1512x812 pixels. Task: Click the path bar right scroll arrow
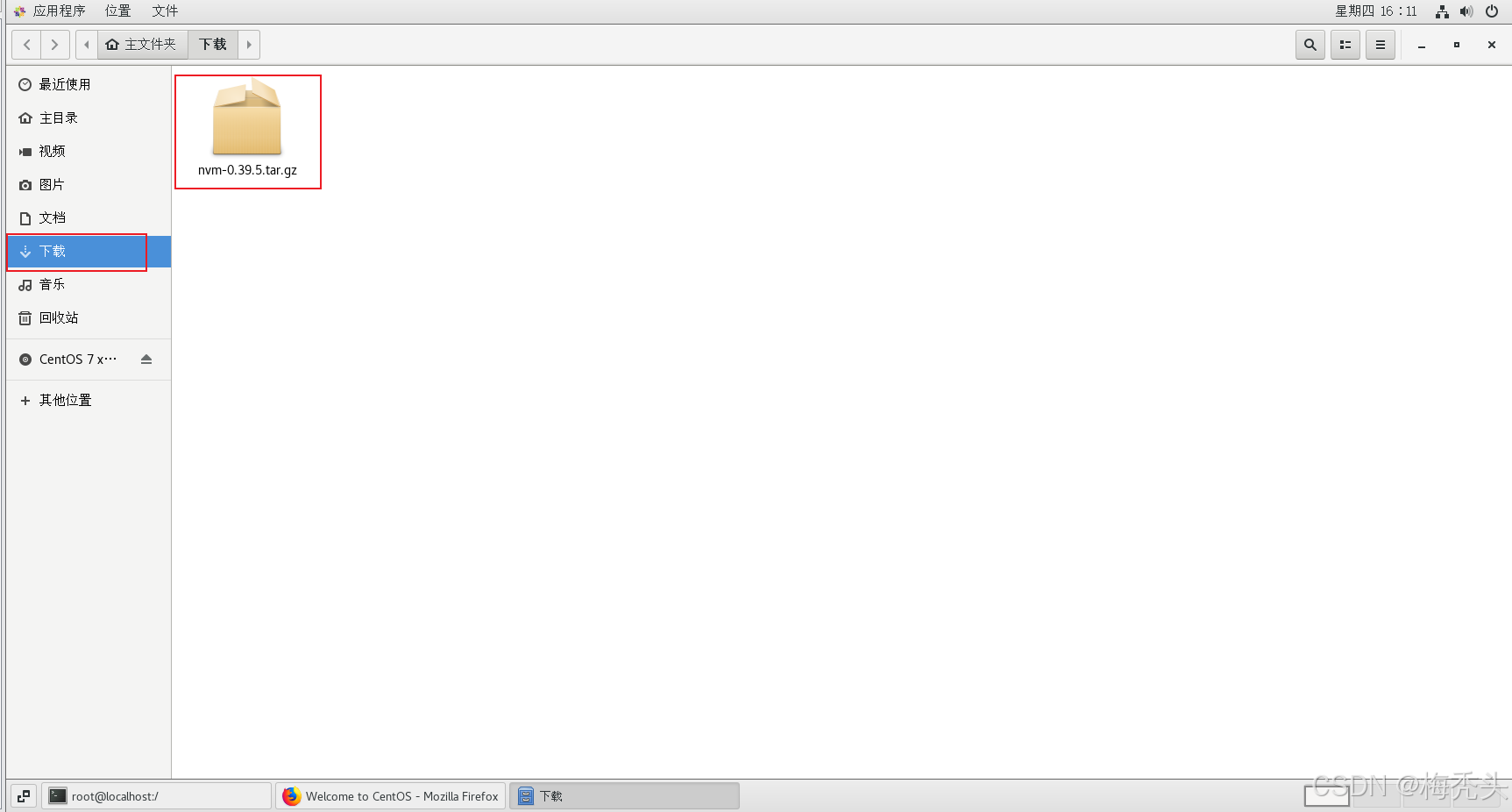pyautogui.click(x=249, y=45)
